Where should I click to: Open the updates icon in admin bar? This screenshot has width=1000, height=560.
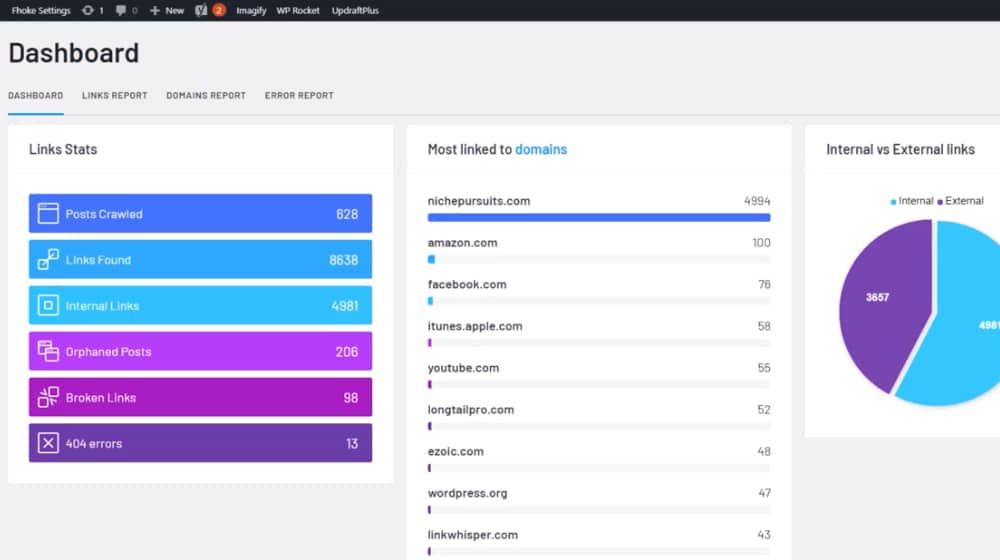tap(88, 10)
